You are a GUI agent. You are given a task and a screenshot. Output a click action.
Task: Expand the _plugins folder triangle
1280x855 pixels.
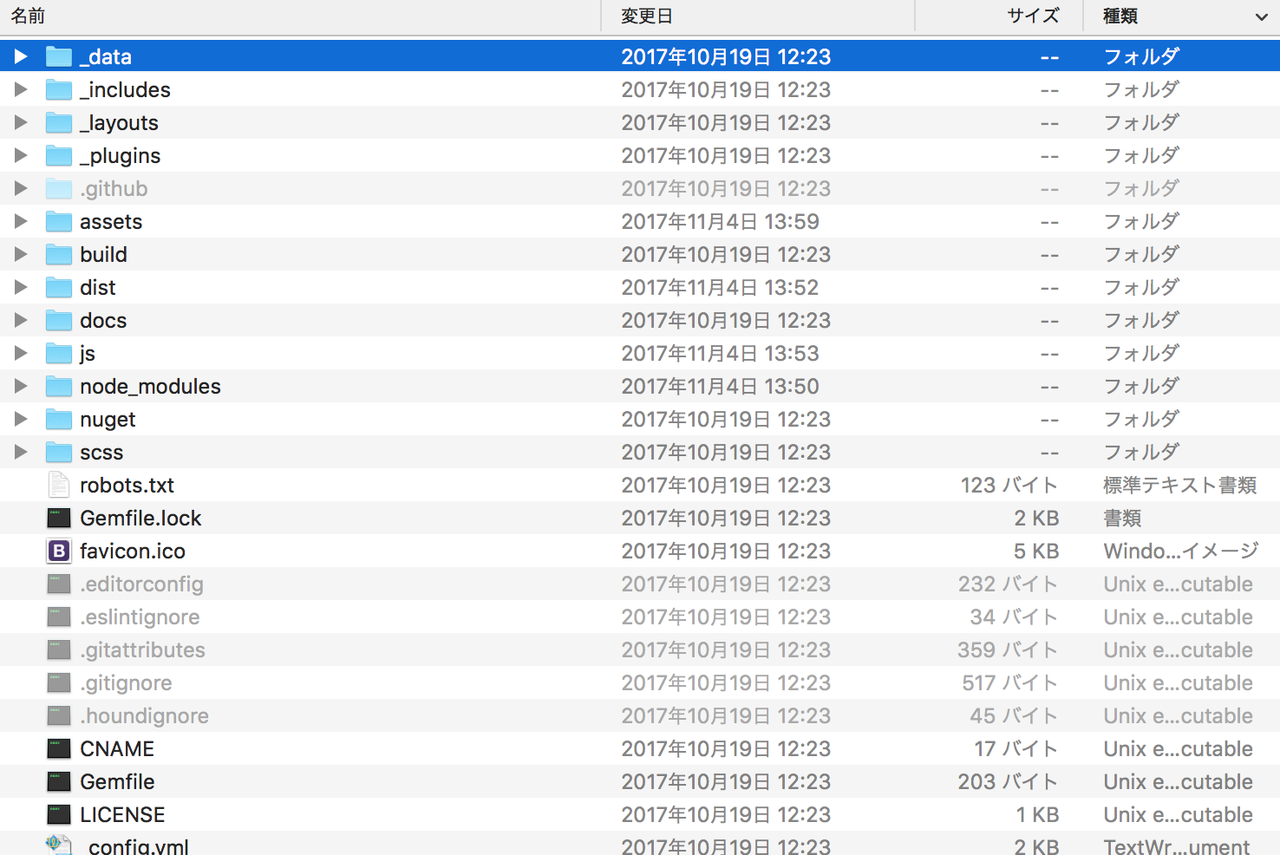[21, 156]
